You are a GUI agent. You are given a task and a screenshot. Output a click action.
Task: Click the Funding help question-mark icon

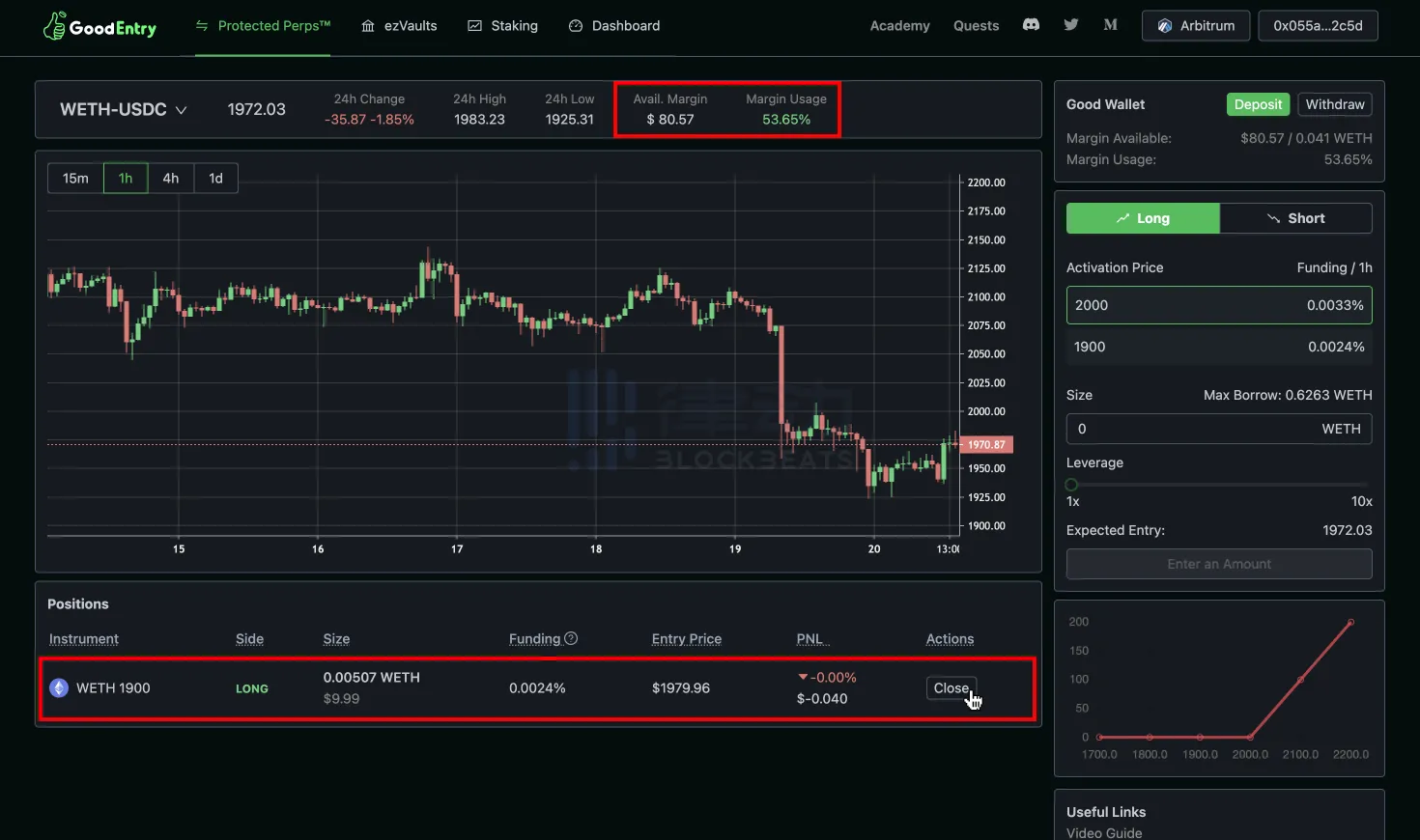coord(571,638)
